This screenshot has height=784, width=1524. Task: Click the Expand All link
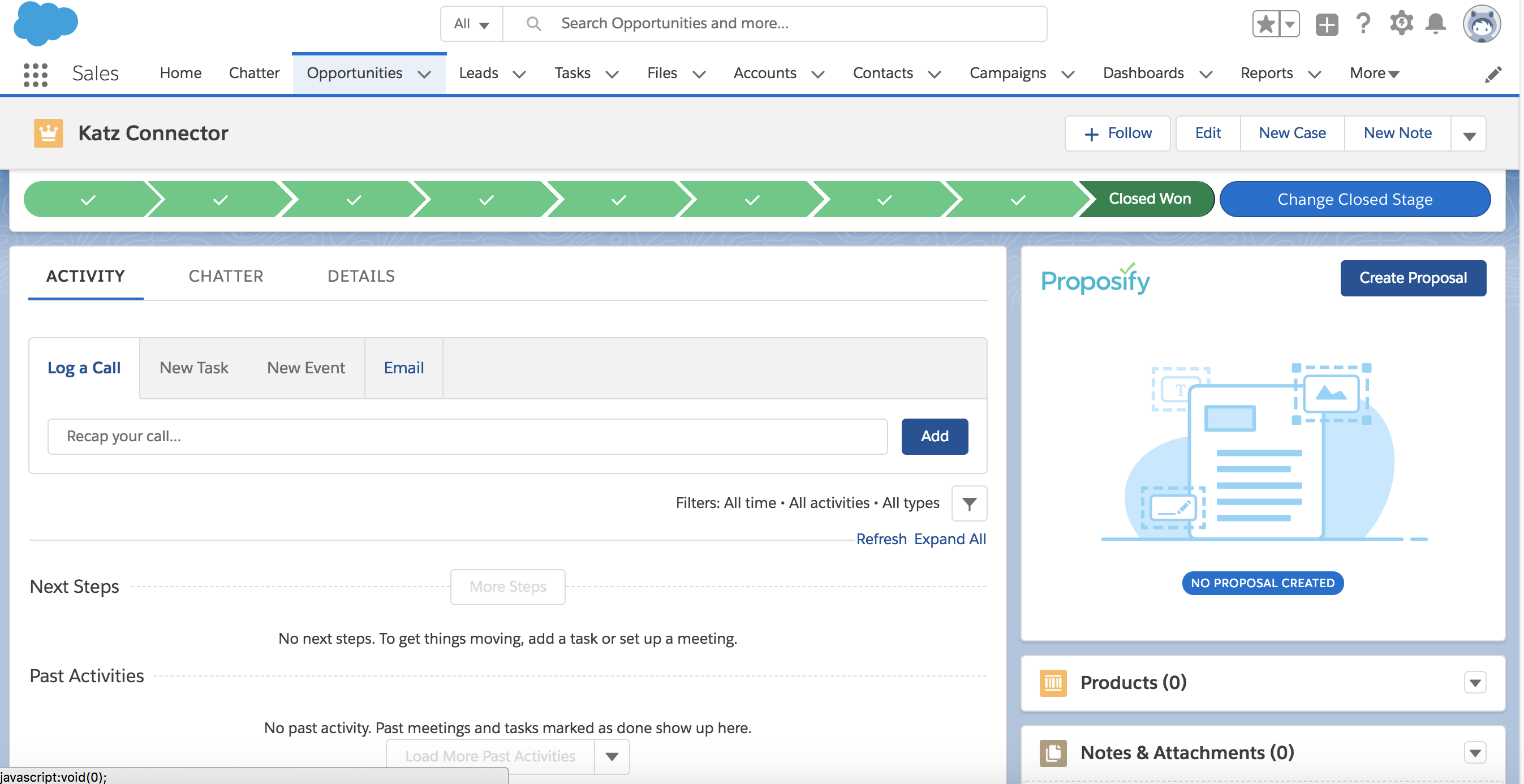click(x=950, y=539)
